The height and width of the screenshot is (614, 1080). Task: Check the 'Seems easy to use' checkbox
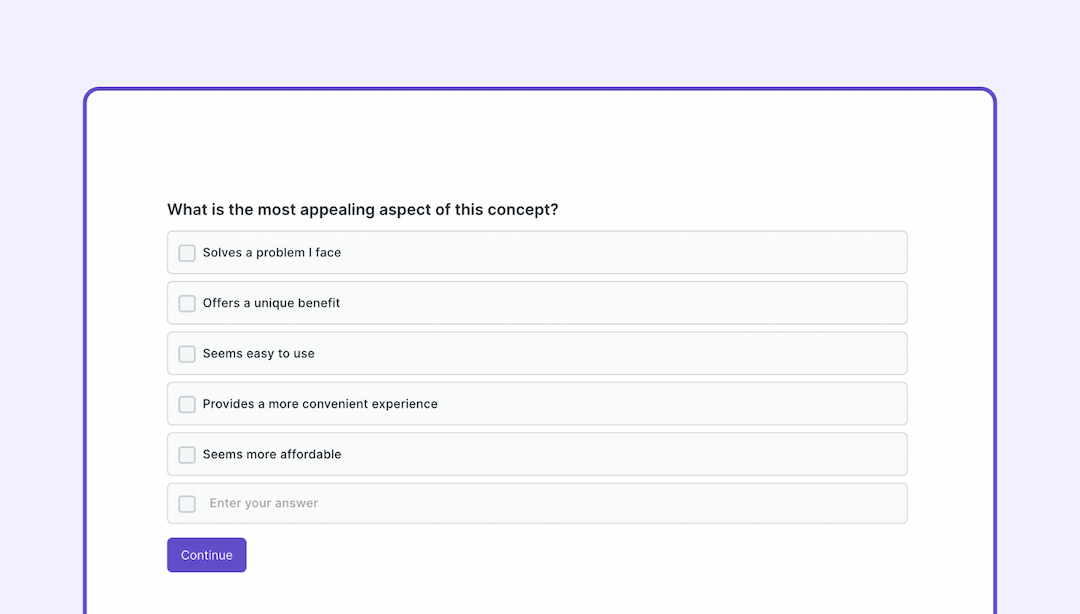(x=187, y=353)
